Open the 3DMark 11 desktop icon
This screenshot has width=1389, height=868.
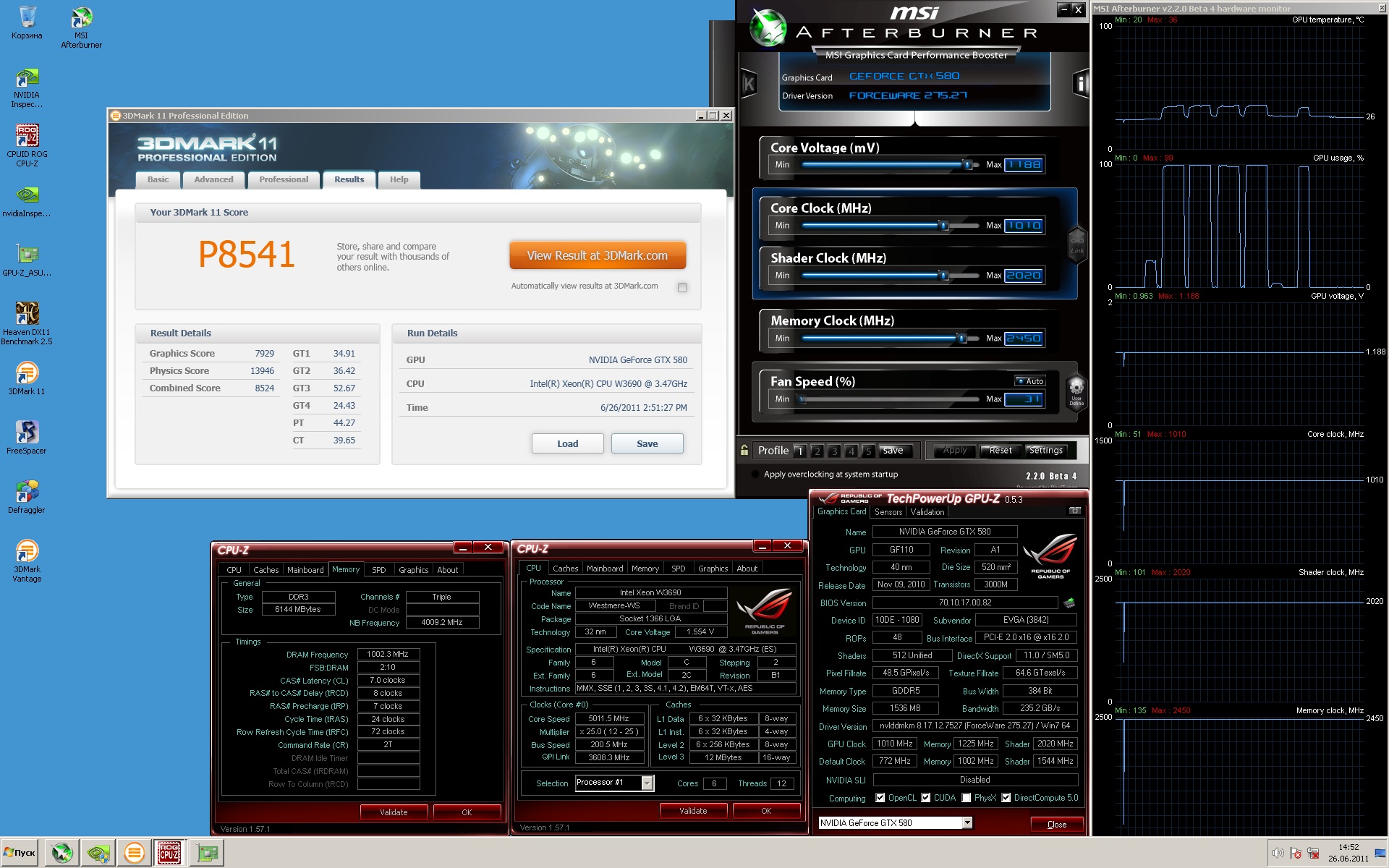(27, 379)
